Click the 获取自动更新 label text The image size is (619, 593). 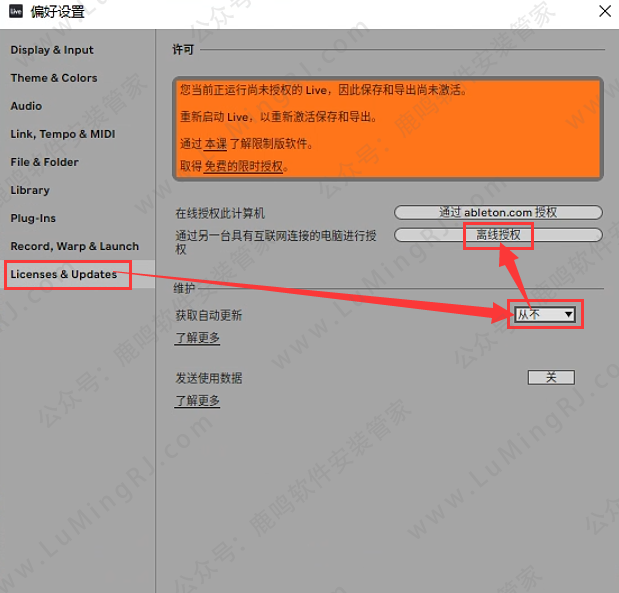(208, 315)
